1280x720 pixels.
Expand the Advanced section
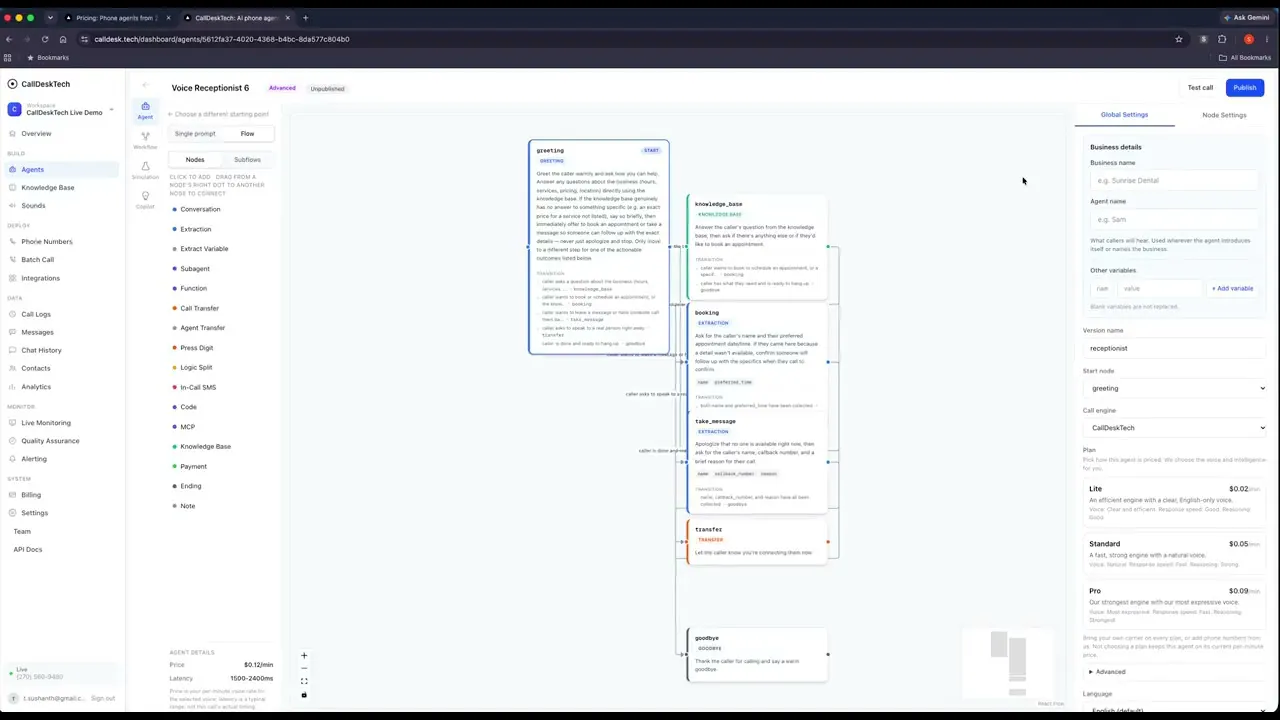click(1109, 672)
